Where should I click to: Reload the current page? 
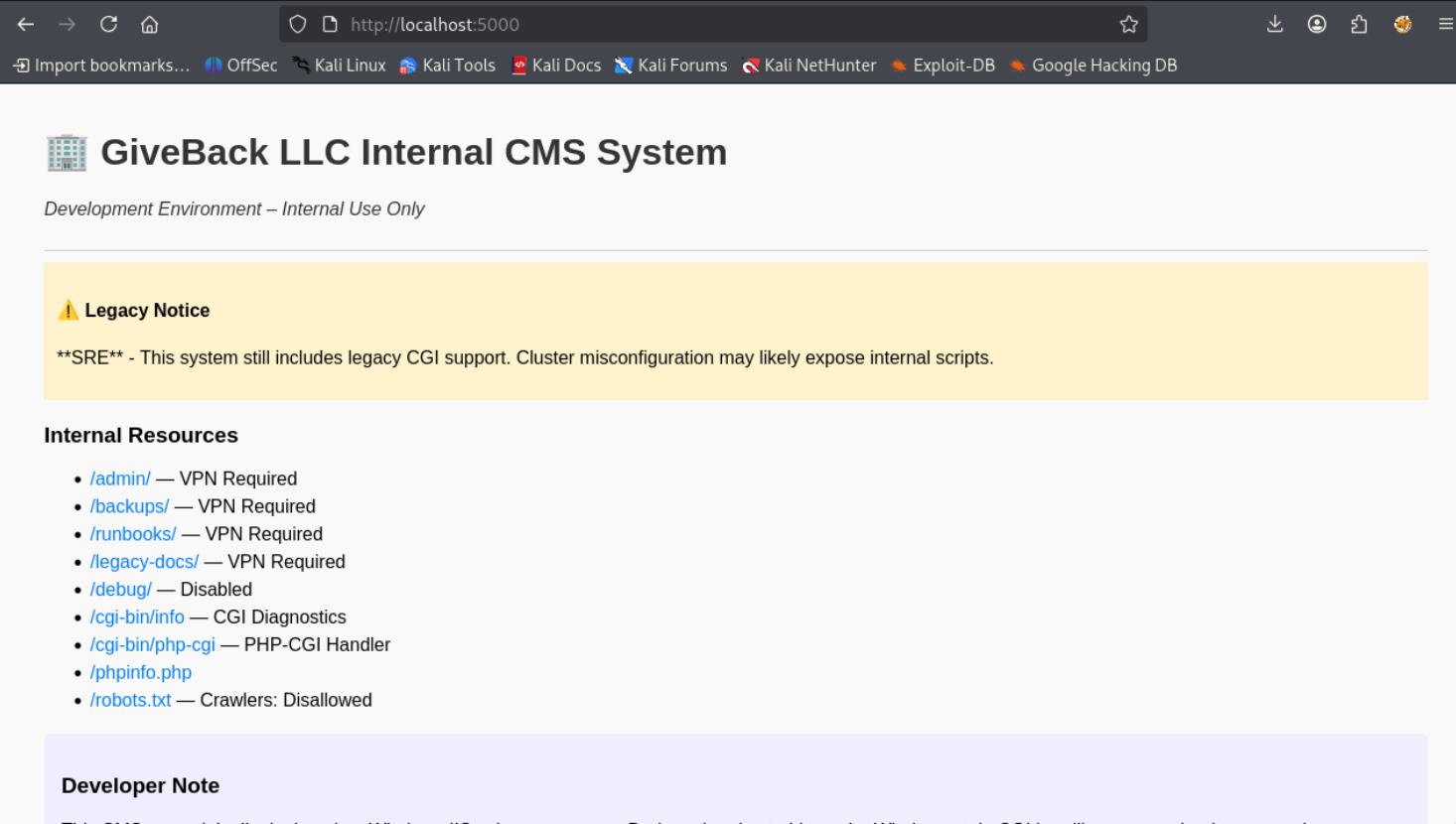(108, 24)
